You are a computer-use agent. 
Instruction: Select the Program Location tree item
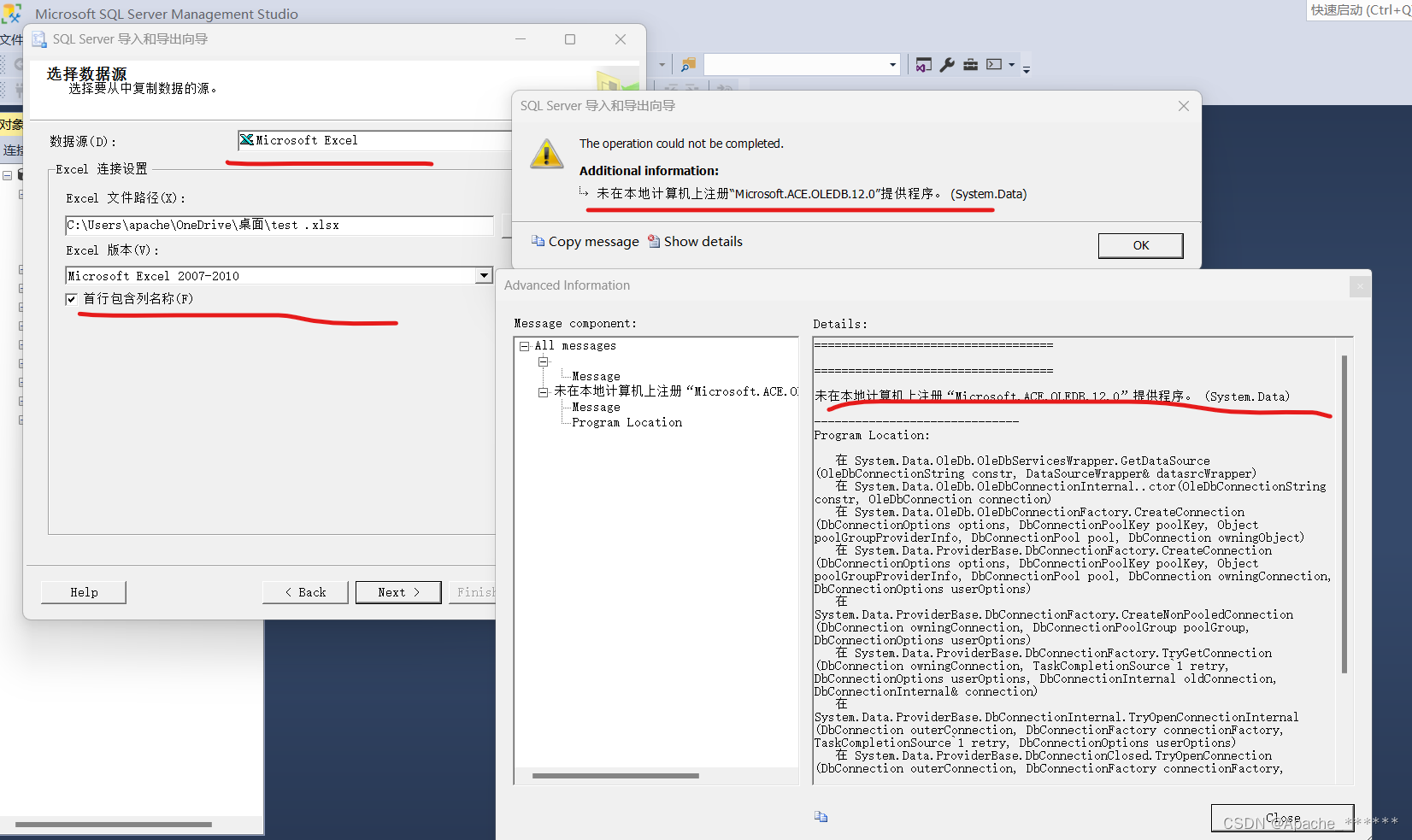coord(627,423)
